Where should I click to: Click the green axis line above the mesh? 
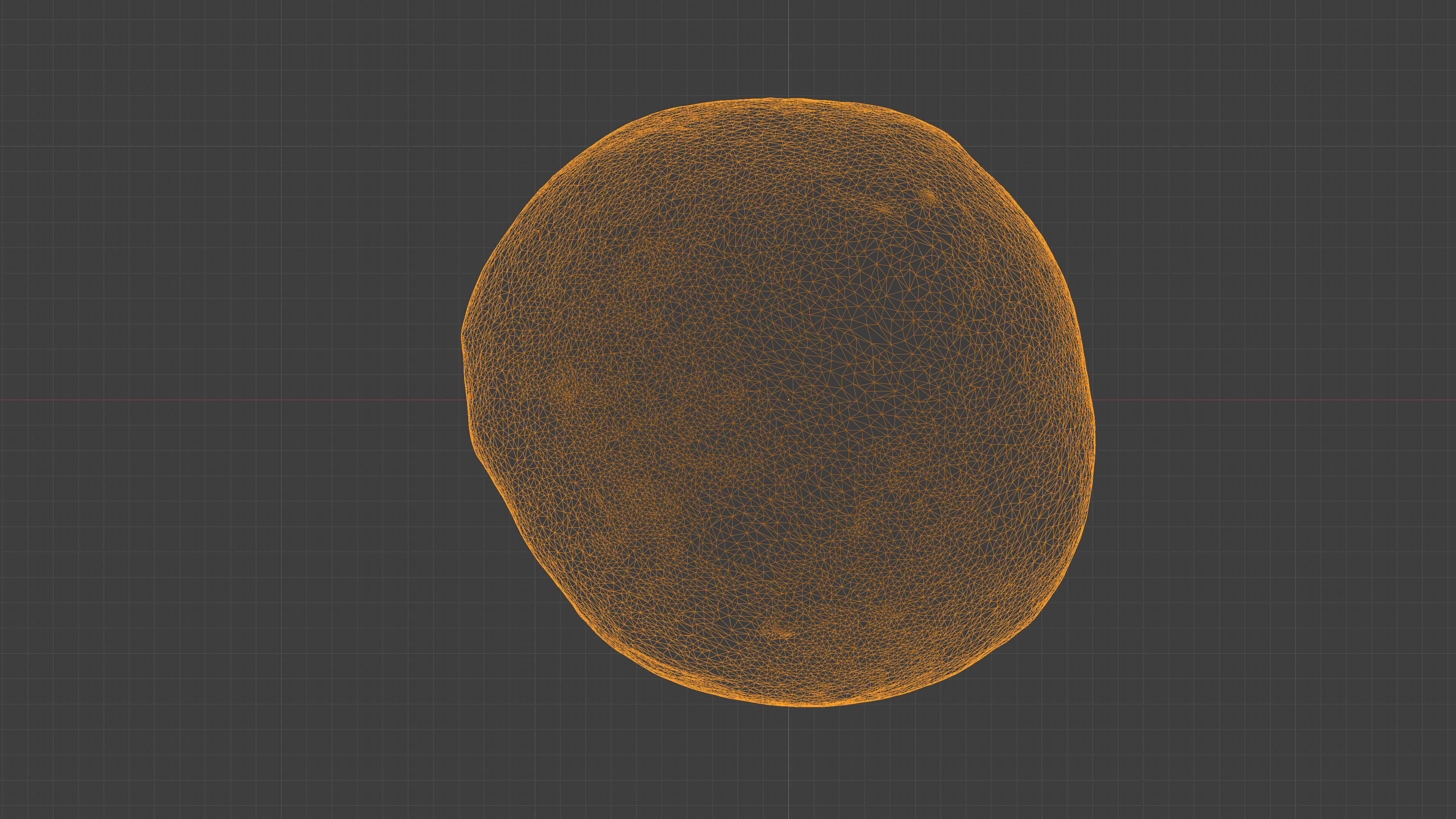coord(789,48)
